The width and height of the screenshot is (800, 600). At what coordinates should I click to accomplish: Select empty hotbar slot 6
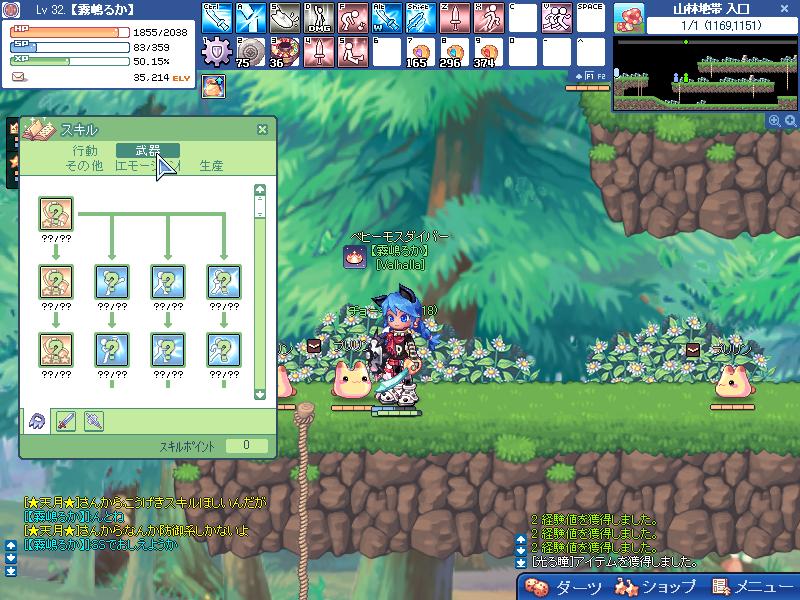(x=387, y=52)
